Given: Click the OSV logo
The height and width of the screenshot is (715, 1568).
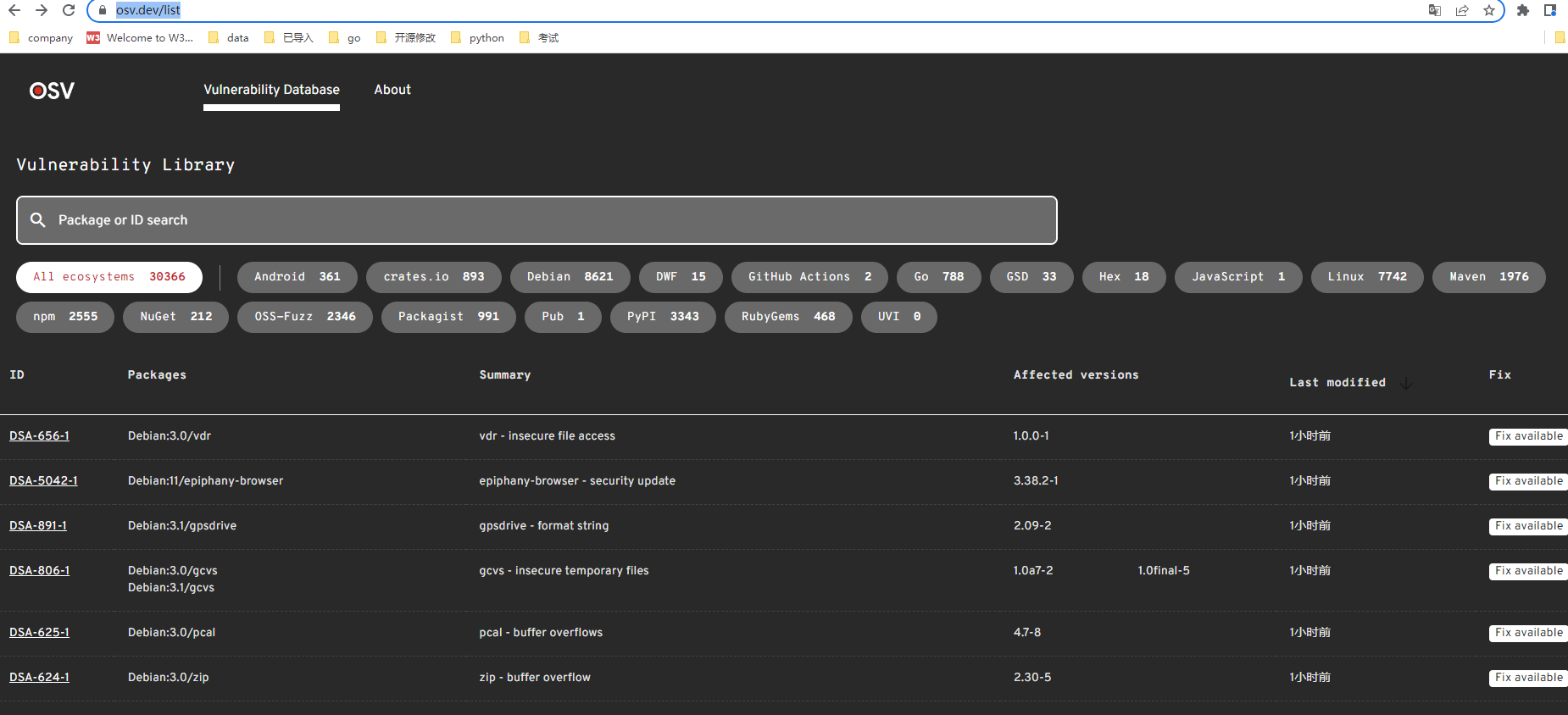Looking at the screenshot, I should pos(52,91).
